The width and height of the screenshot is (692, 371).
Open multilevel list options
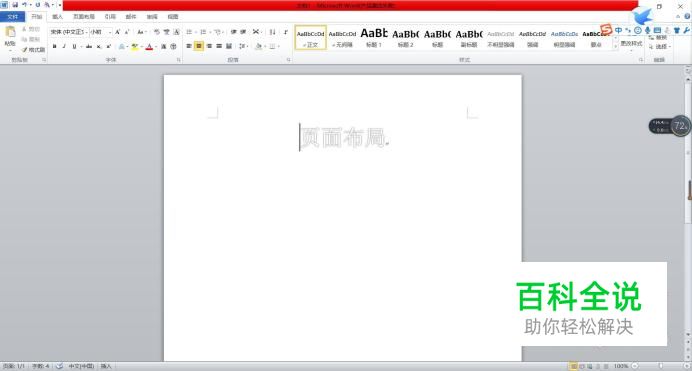pos(218,32)
